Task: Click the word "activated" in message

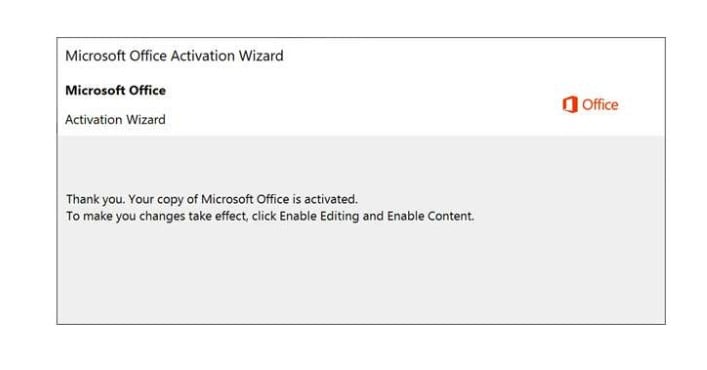Action: [331, 199]
